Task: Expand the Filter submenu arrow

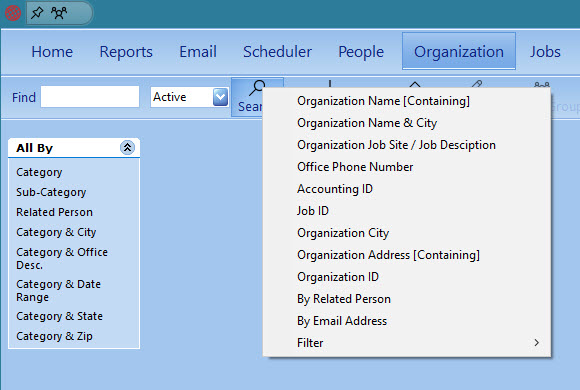Action: (x=536, y=343)
